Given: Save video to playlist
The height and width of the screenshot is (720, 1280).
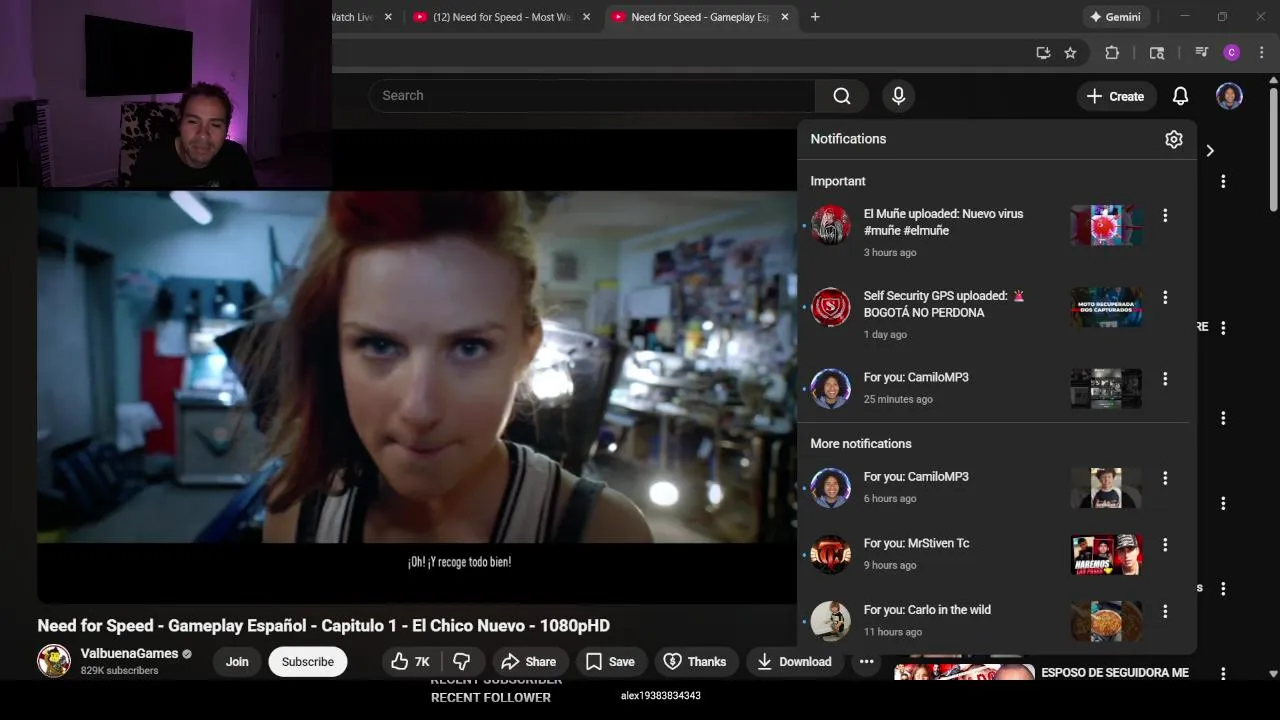Looking at the screenshot, I should point(610,661).
